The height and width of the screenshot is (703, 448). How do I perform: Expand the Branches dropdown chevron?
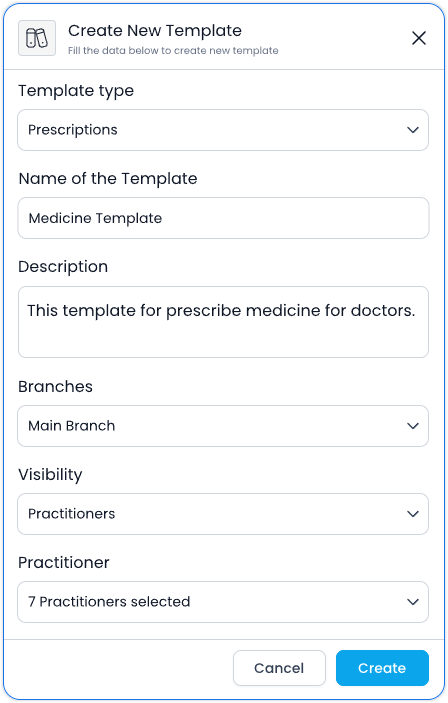click(413, 426)
